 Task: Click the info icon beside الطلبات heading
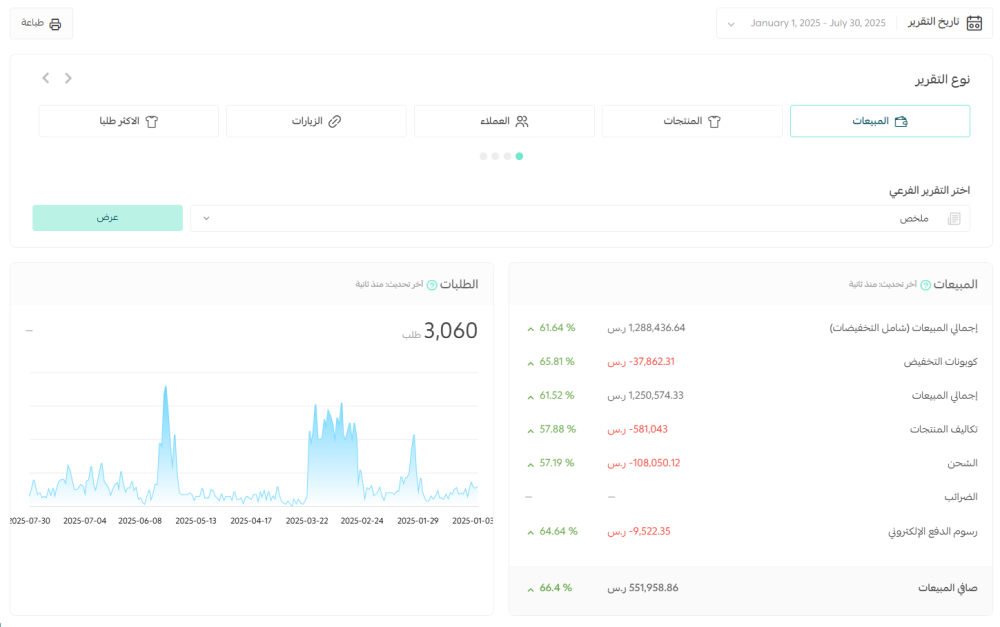432,285
